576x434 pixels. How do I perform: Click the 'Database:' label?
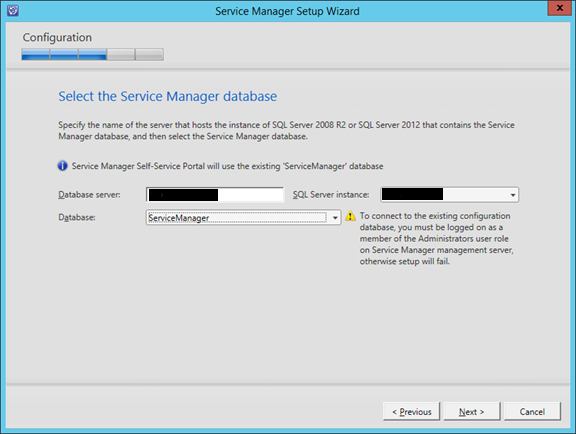(x=77, y=218)
